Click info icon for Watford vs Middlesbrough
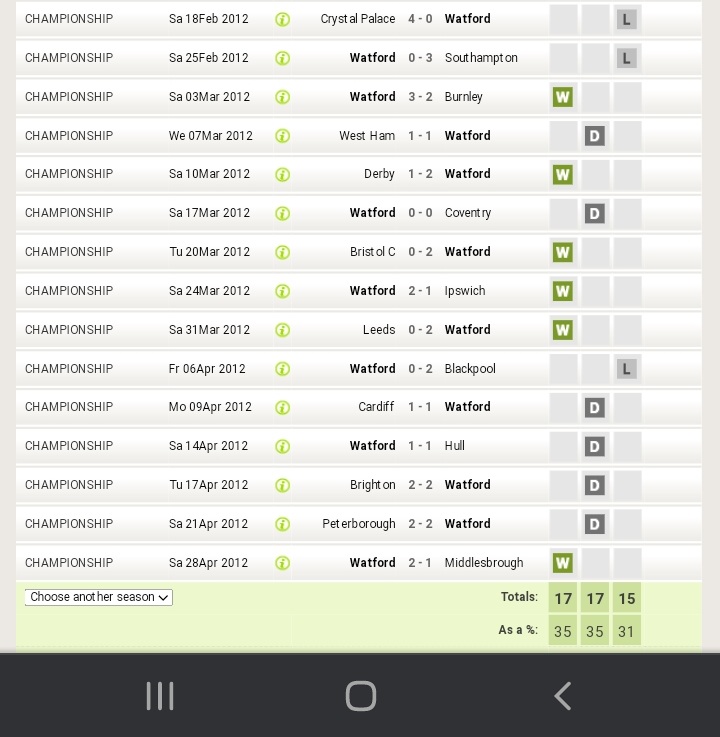This screenshot has height=737, width=720. (x=282, y=563)
